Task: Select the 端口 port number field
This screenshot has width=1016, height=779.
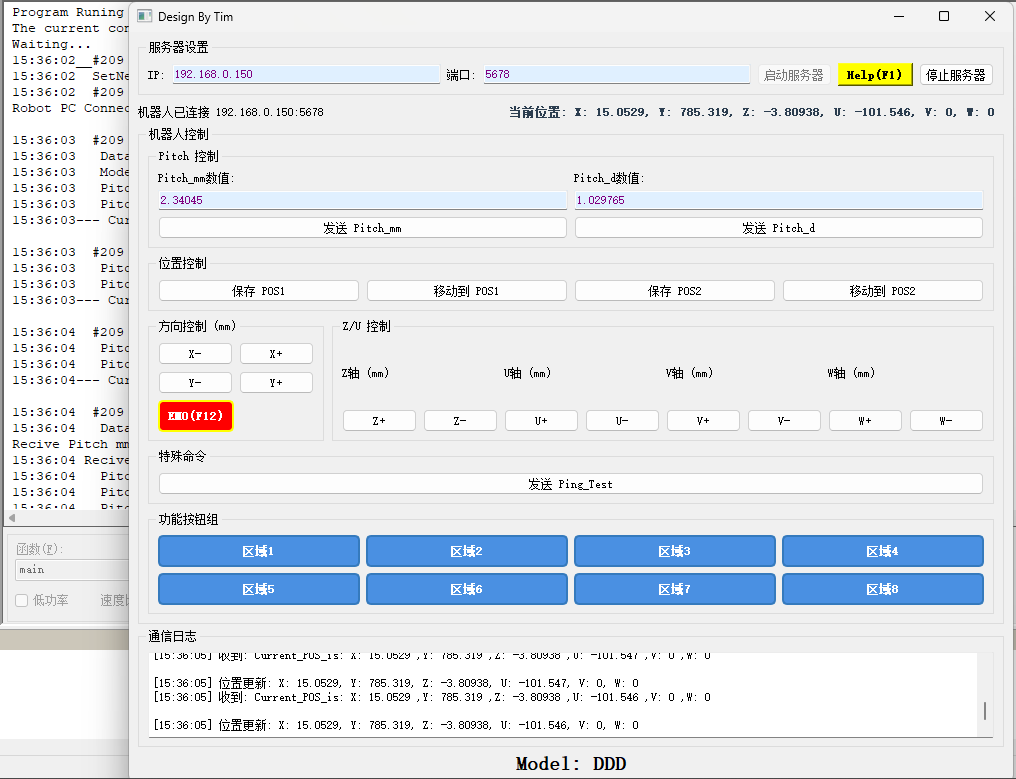Action: (x=615, y=74)
